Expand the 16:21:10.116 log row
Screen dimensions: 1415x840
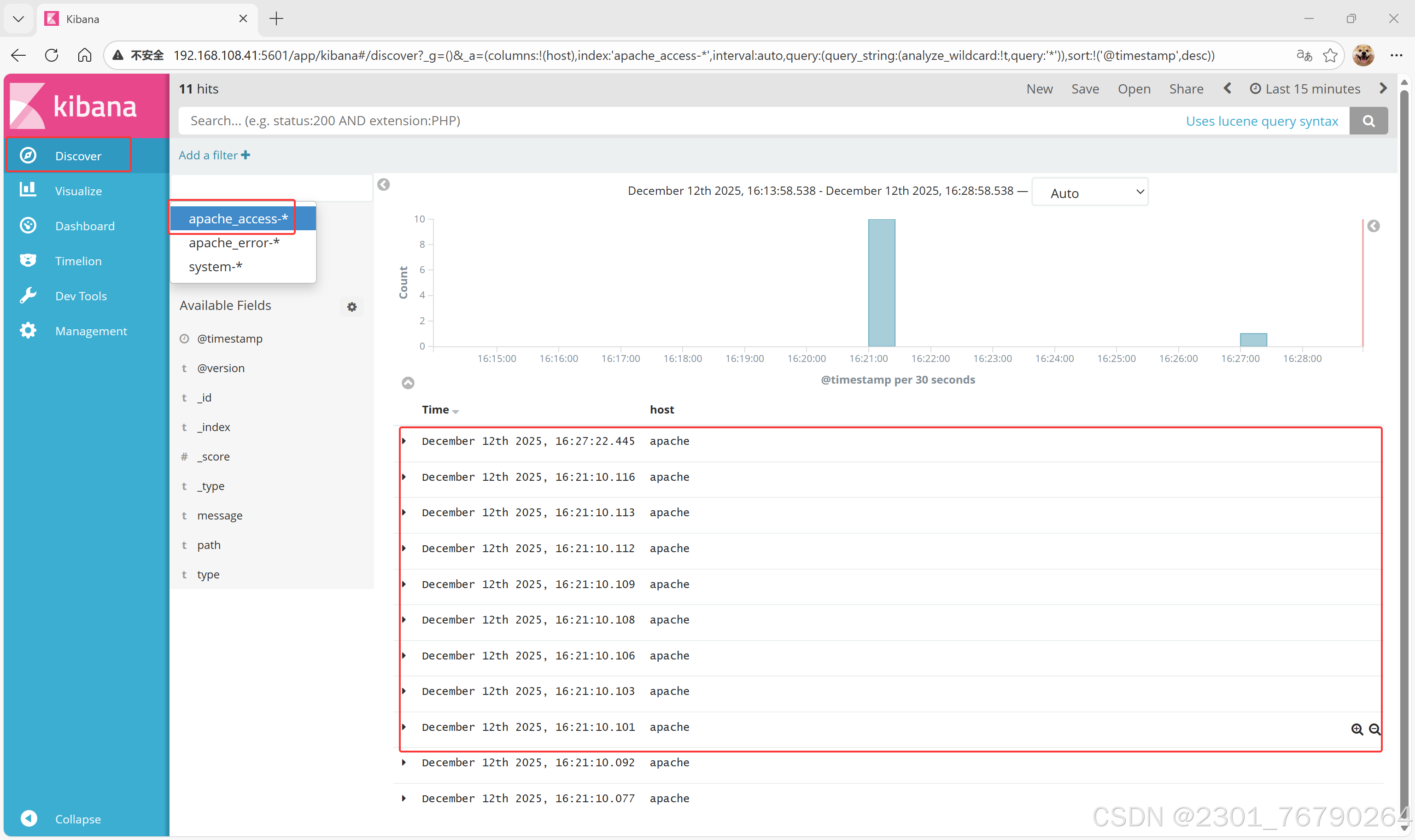pyautogui.click(x=403, y=477)
